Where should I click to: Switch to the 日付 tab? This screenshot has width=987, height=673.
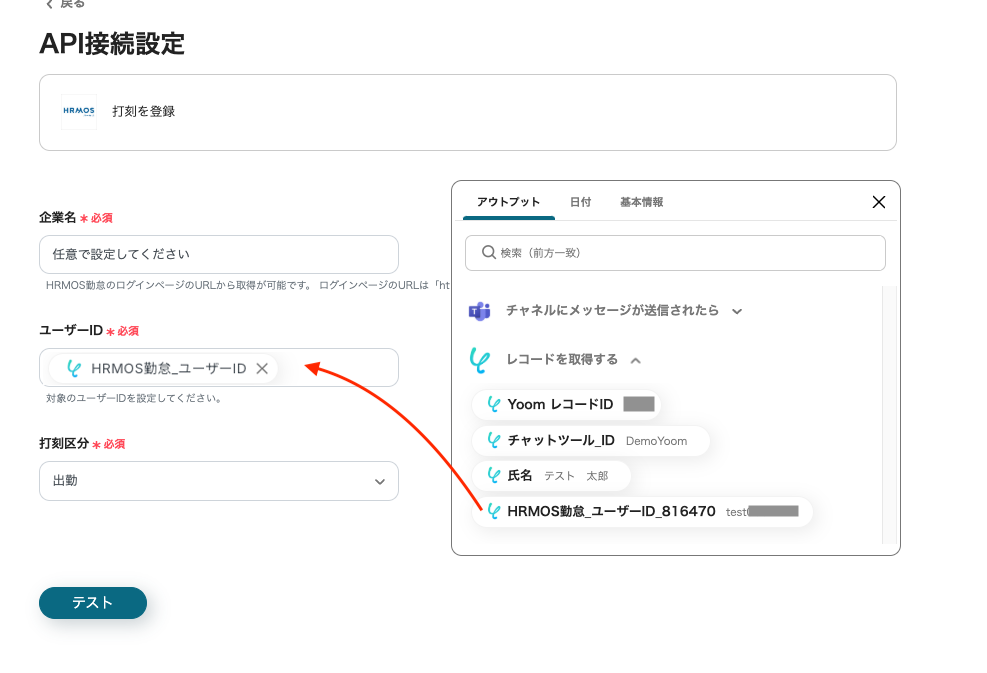(580, 202)
